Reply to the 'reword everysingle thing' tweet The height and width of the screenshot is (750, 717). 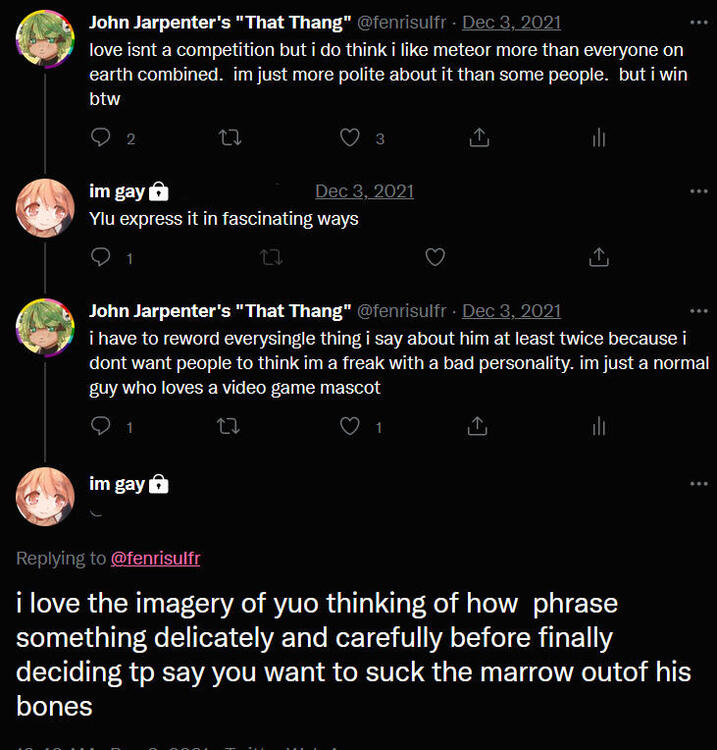tap(101, 427)
